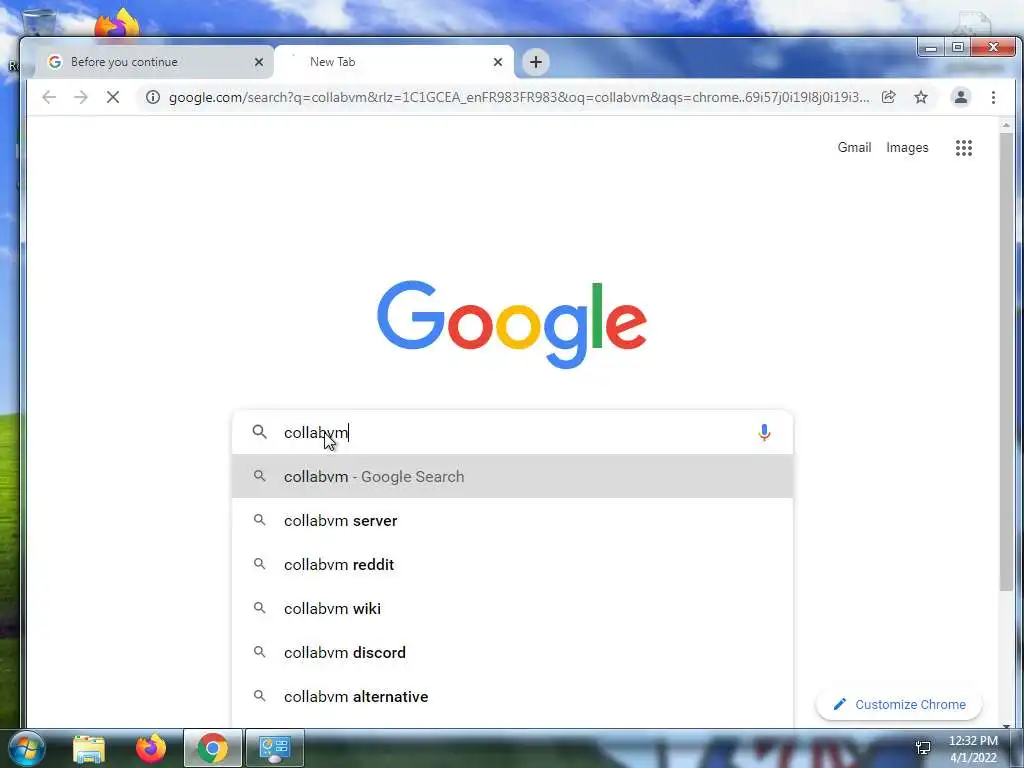Click scrollbar up arrow
The width and height of the screenshot is (1024, 768).
(x=1006, y=124)
